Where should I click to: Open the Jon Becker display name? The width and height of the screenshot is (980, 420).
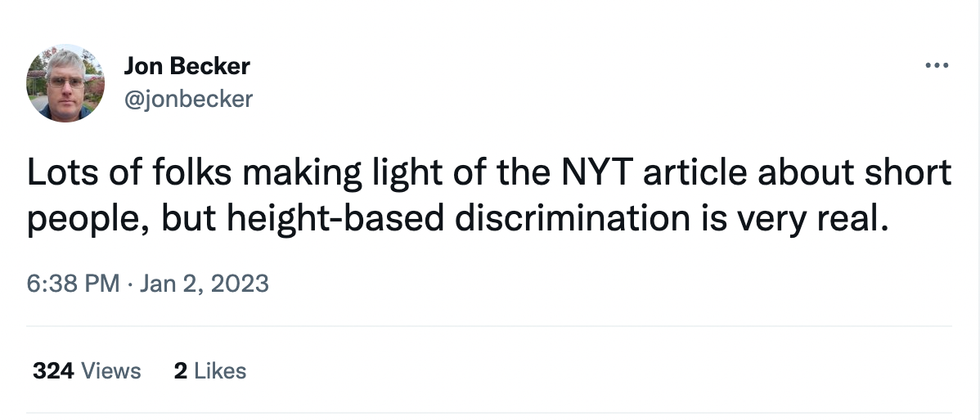187,67
